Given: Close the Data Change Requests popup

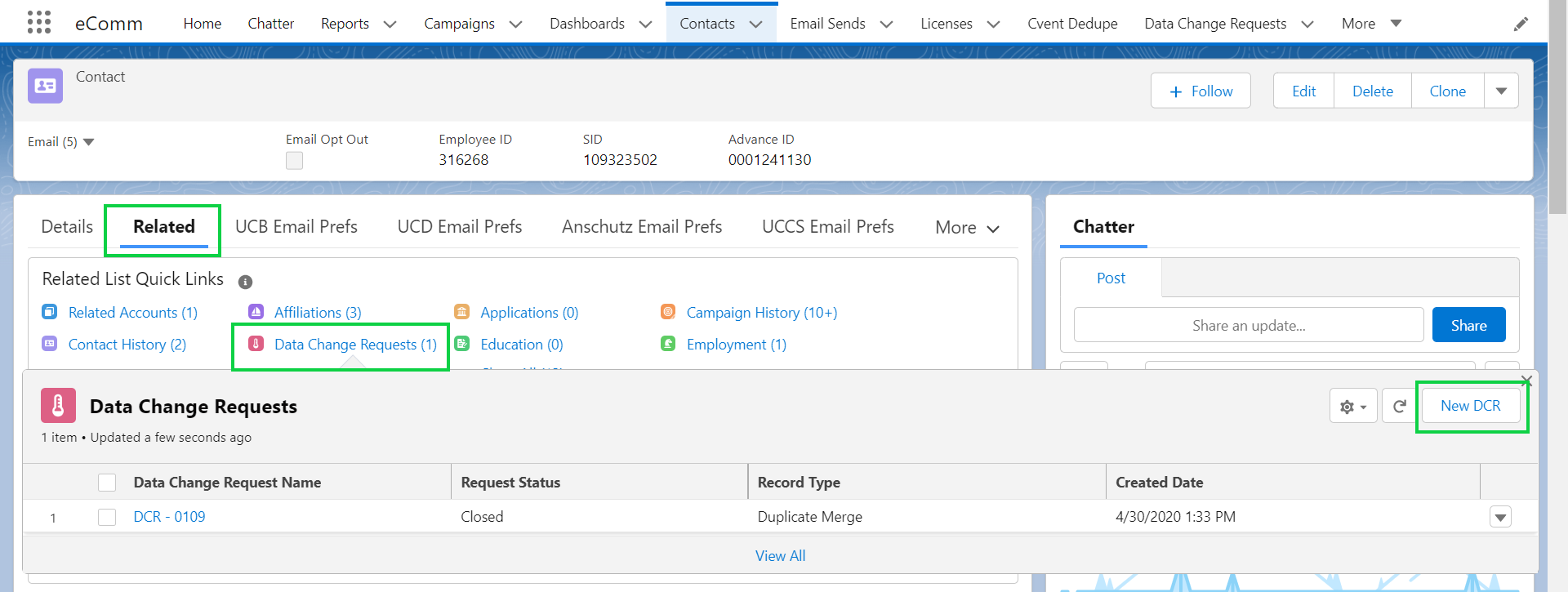Looking at the screenshot, I should [x=1526, y=381].
